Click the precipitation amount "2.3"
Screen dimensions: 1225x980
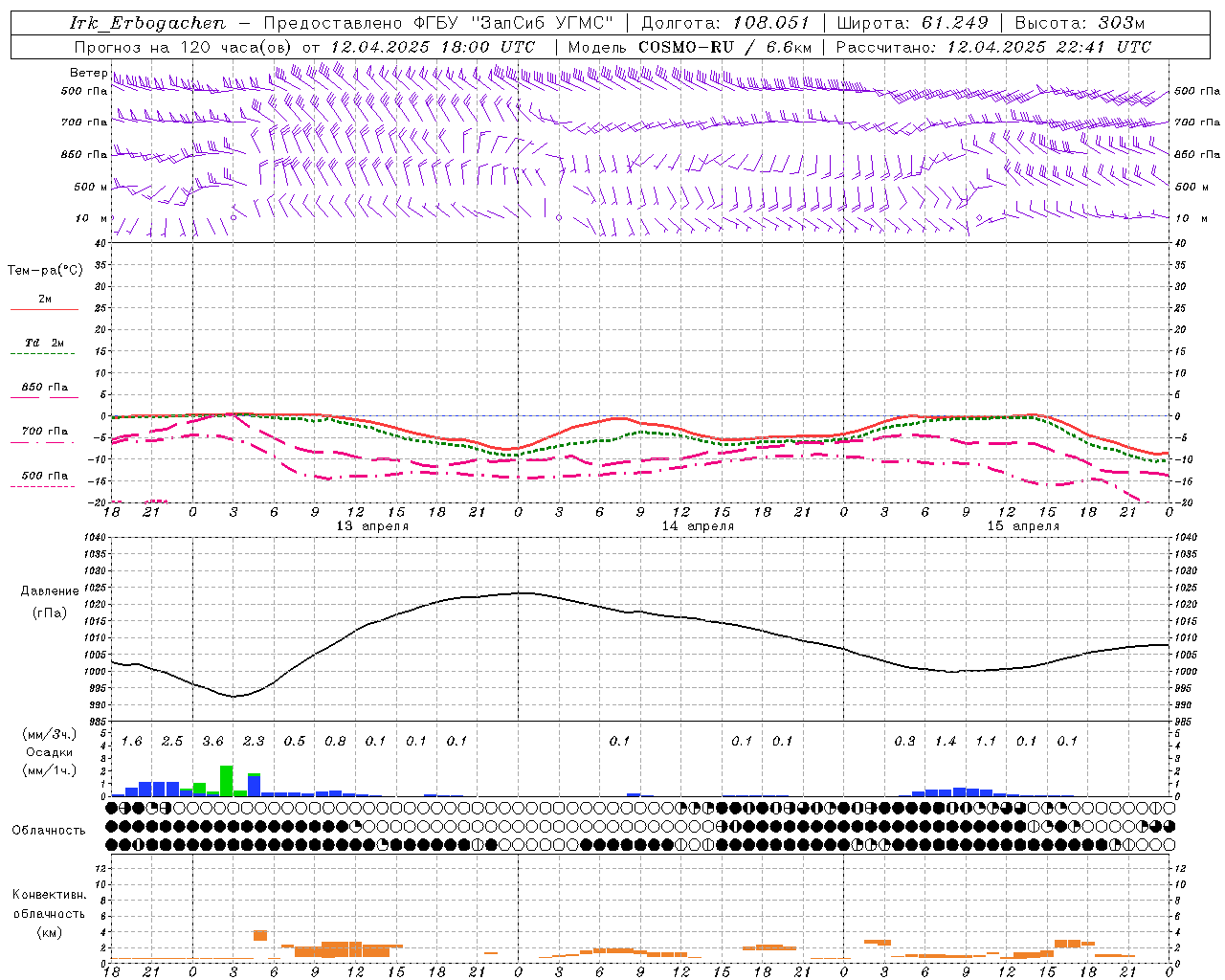tap(254, 742)
